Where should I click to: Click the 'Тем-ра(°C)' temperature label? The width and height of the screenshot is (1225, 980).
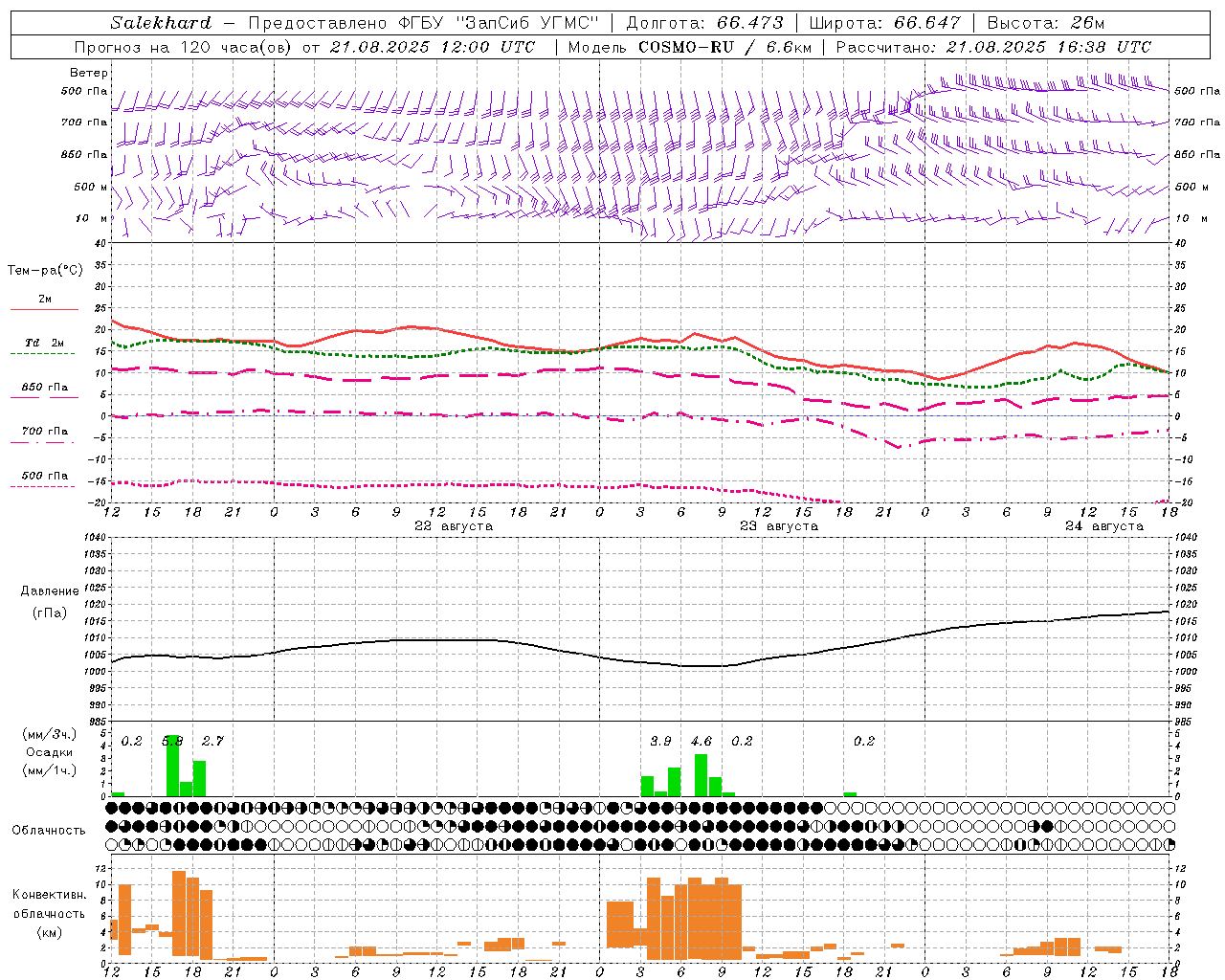pos(45,271)
